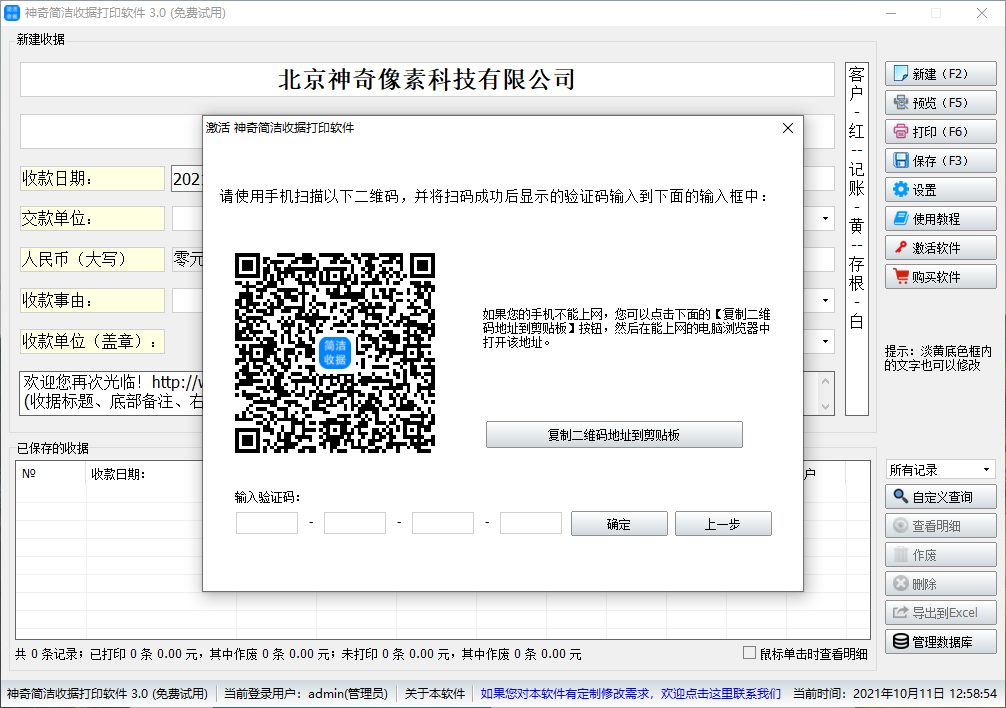This screenshot has height=708, width=1006.
Task: Confirm code with 确定 button
Action: pyautogui.click(x=619, y=524)
